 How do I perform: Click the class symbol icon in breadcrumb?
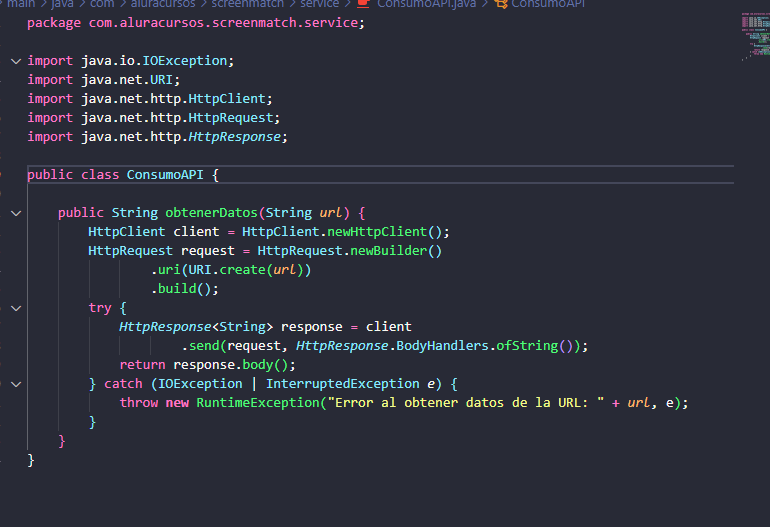pos(501,4)
